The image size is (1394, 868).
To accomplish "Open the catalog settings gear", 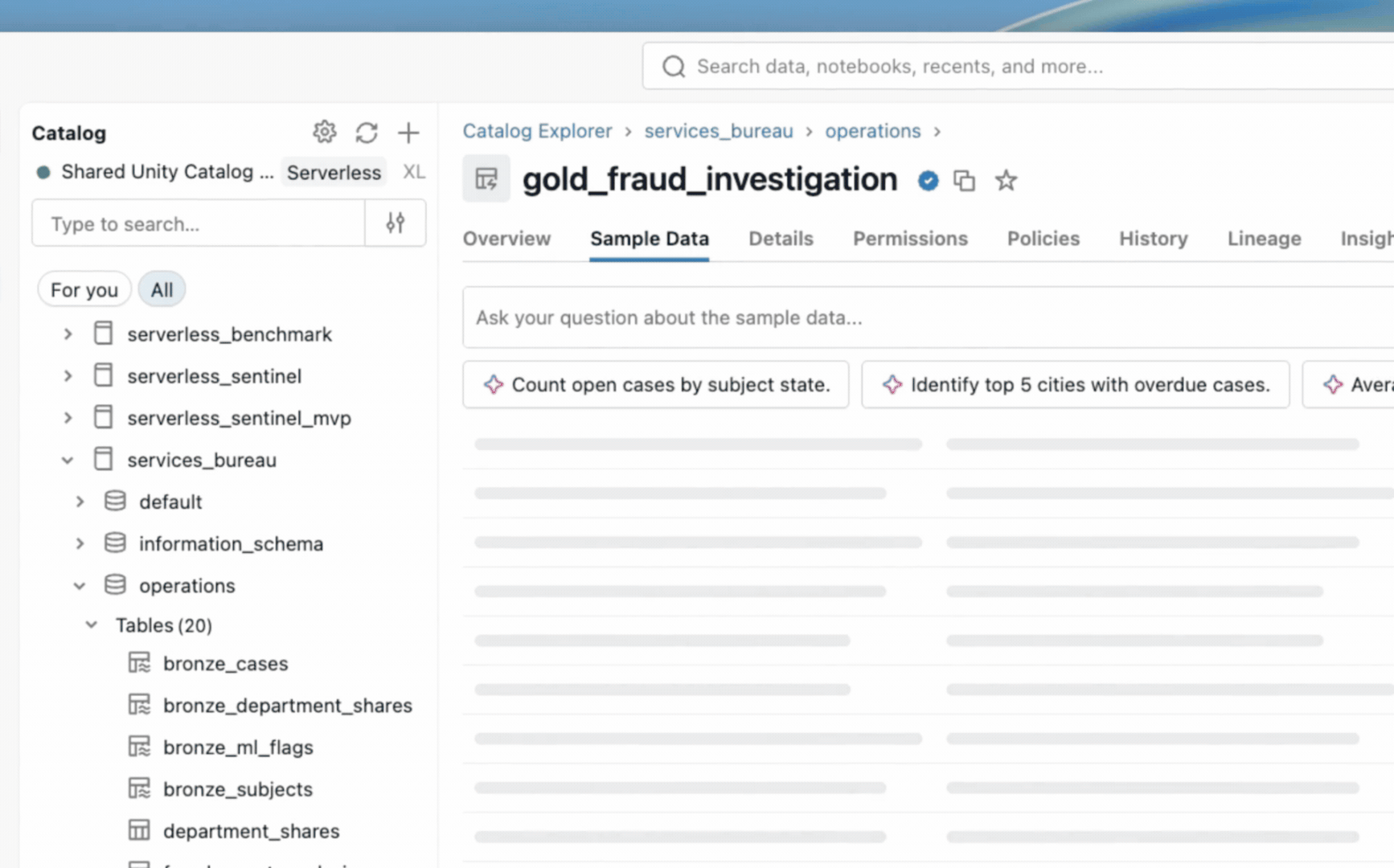I will coord(325,133).
